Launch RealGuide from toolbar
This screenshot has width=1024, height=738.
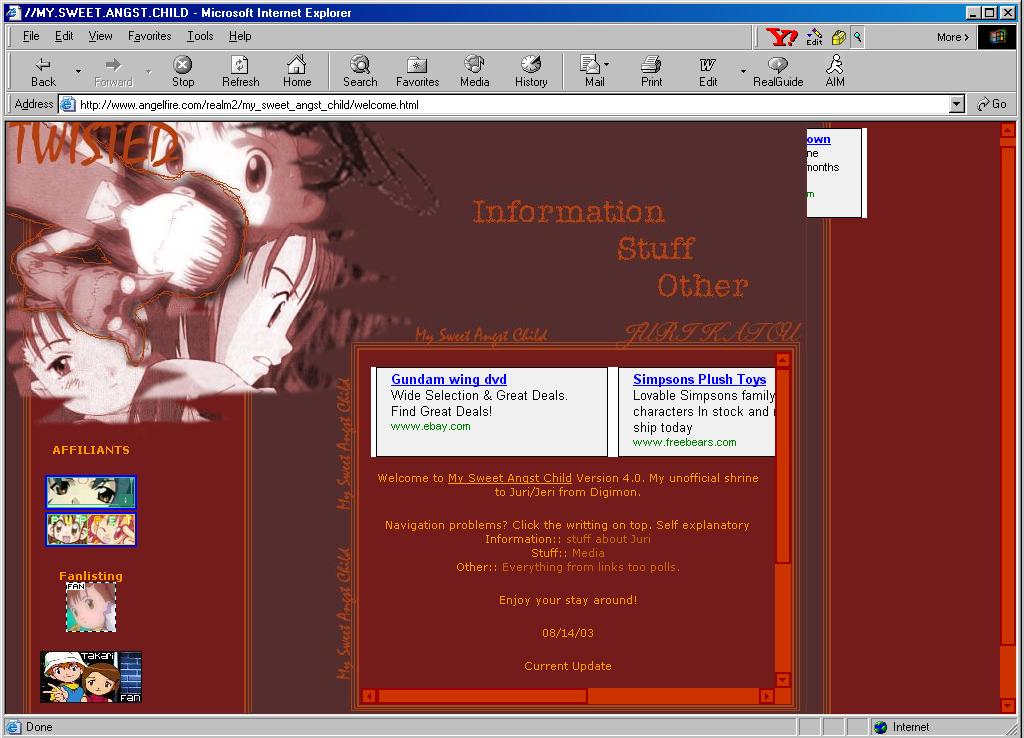[x=778, y=71]
